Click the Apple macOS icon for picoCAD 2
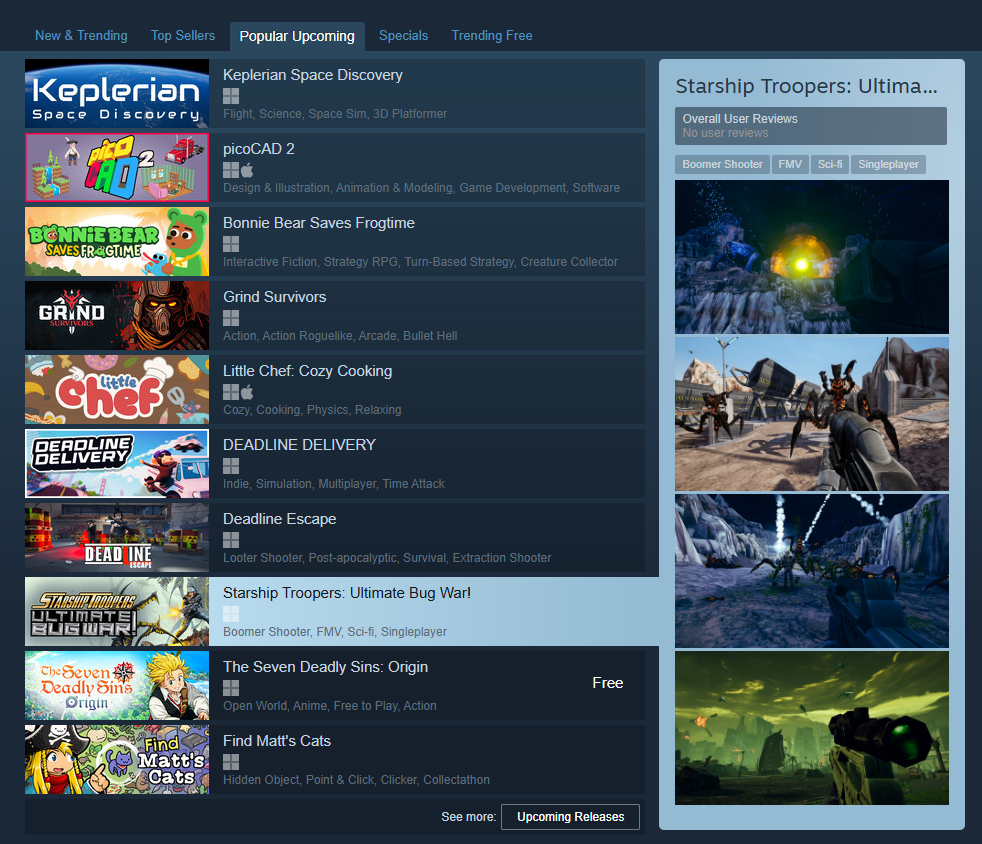This screenshot has width=982, height=844. click(x=247, y=170)
